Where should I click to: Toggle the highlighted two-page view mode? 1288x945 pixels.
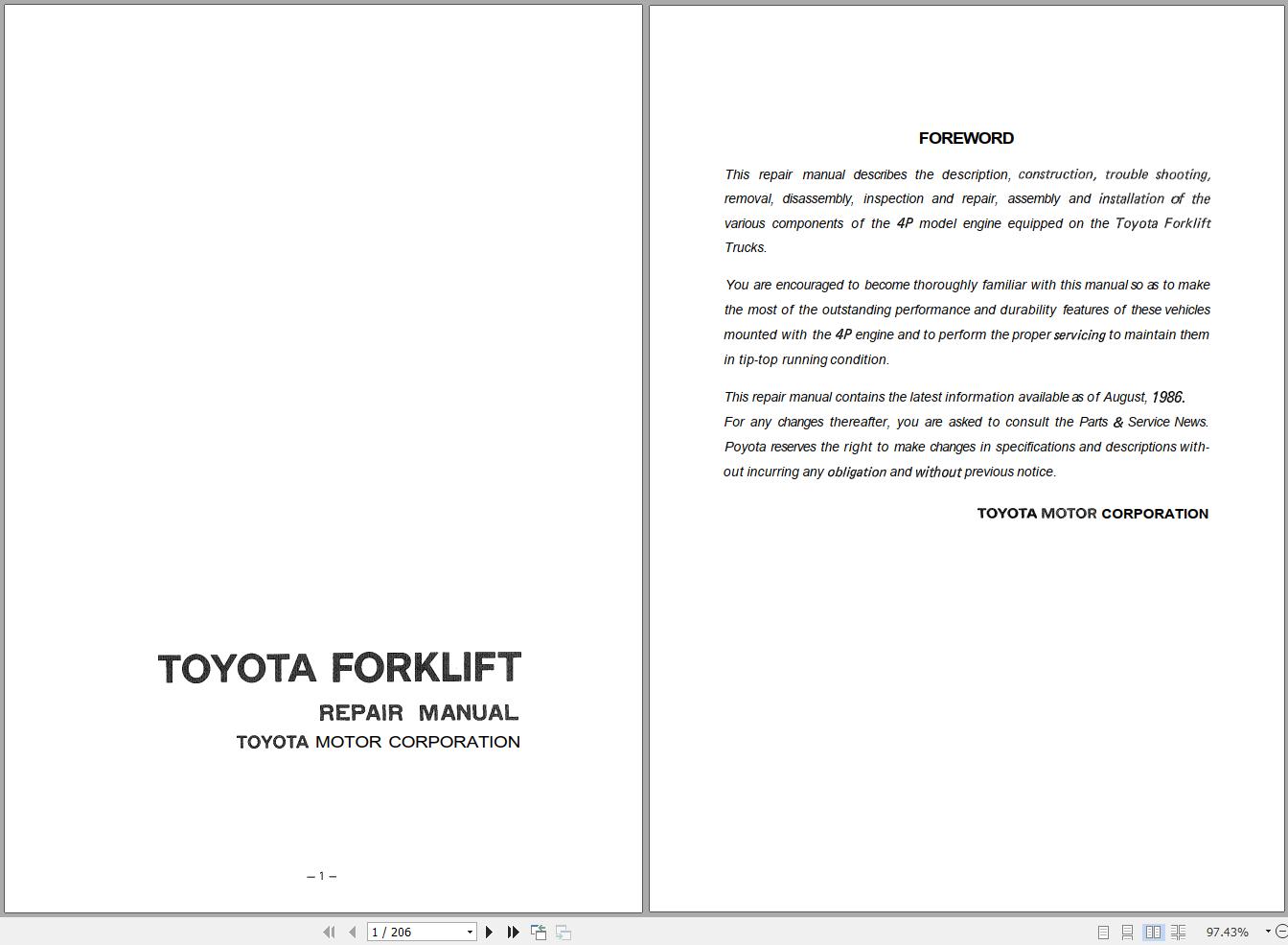[1153, 931]
